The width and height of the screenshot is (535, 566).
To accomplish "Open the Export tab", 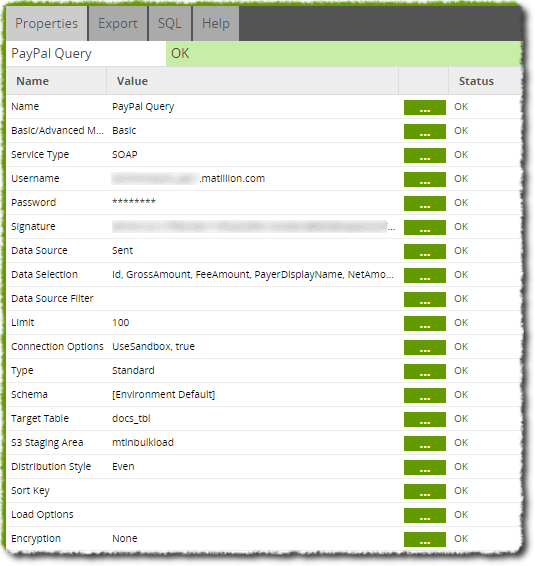I will coord(118,23).
